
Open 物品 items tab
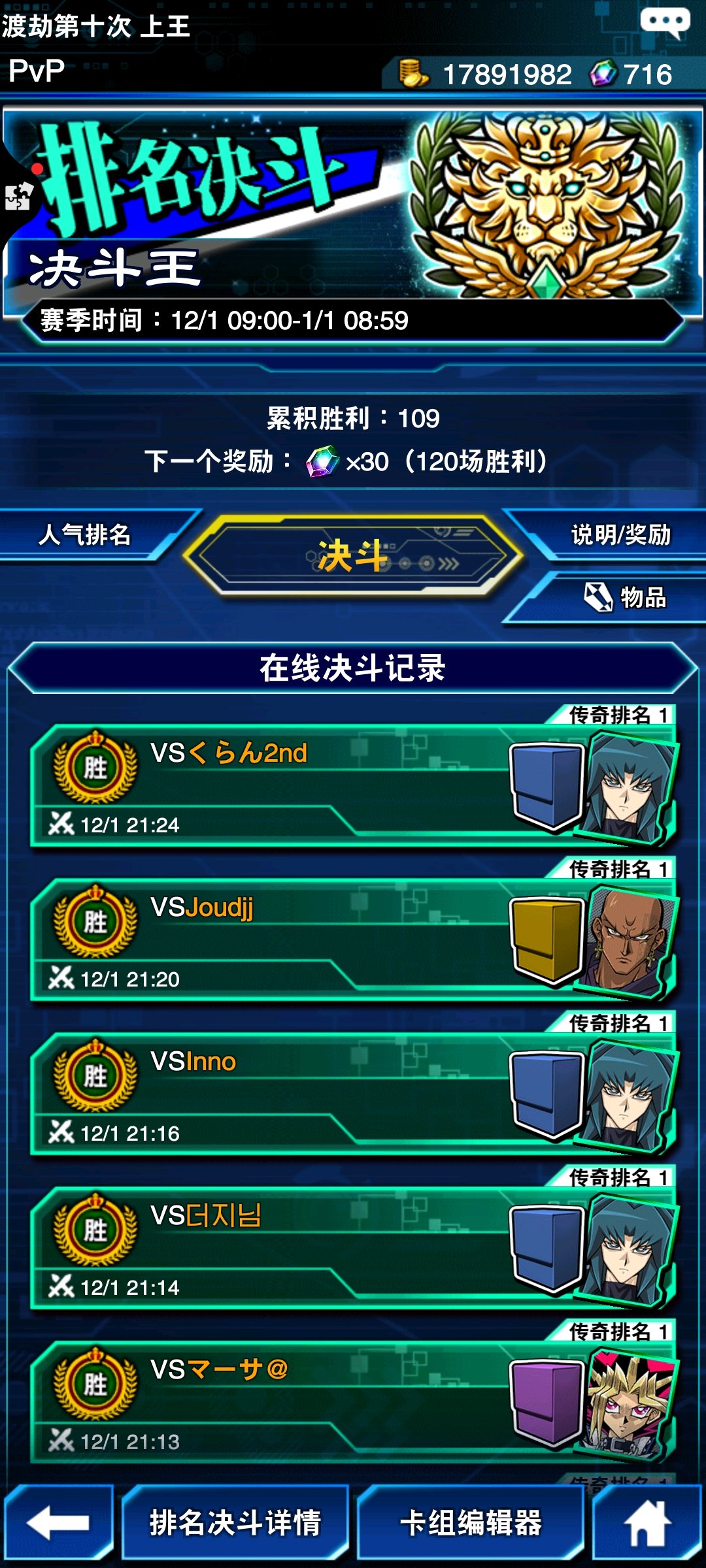(624, 597)
